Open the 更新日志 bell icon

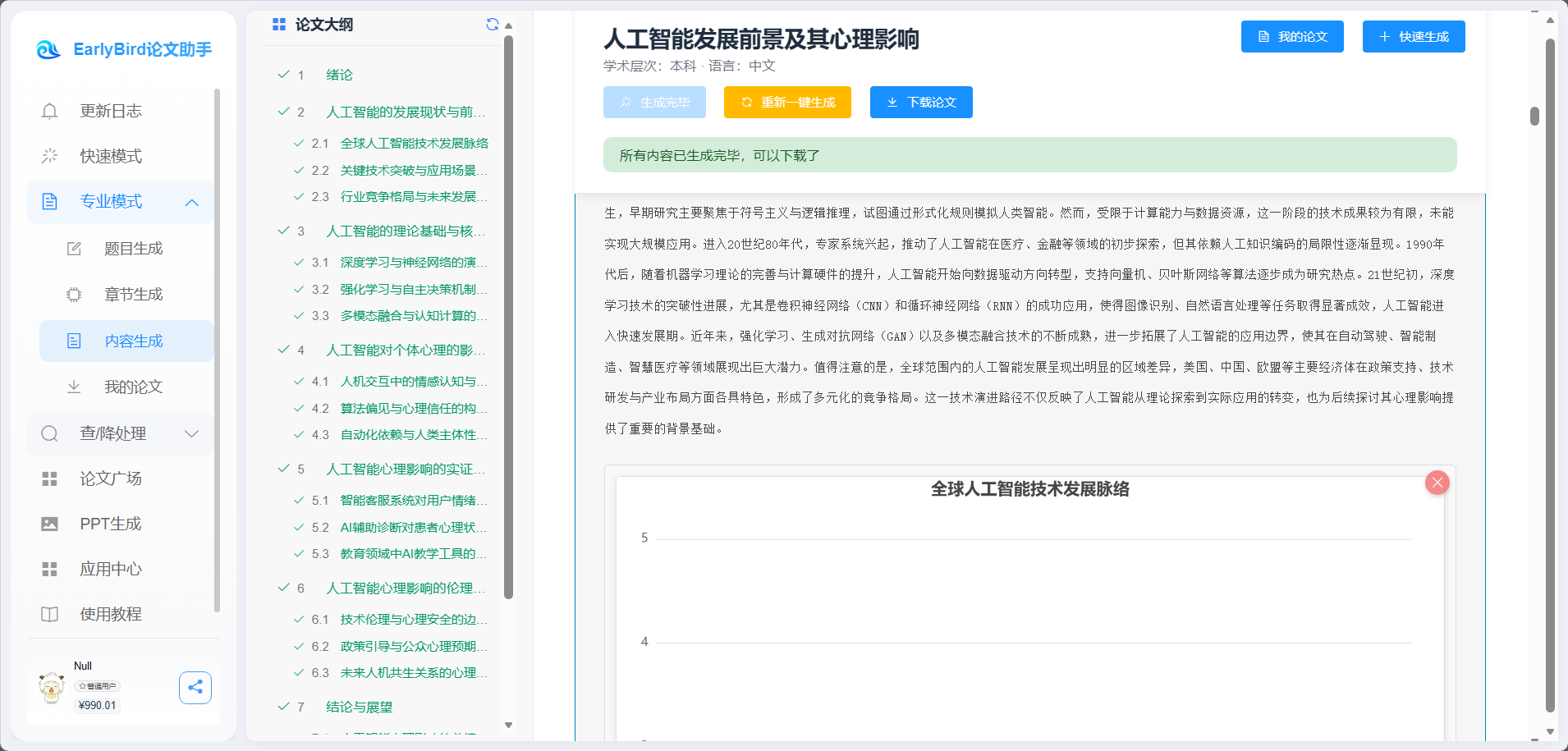click(49, 110)
